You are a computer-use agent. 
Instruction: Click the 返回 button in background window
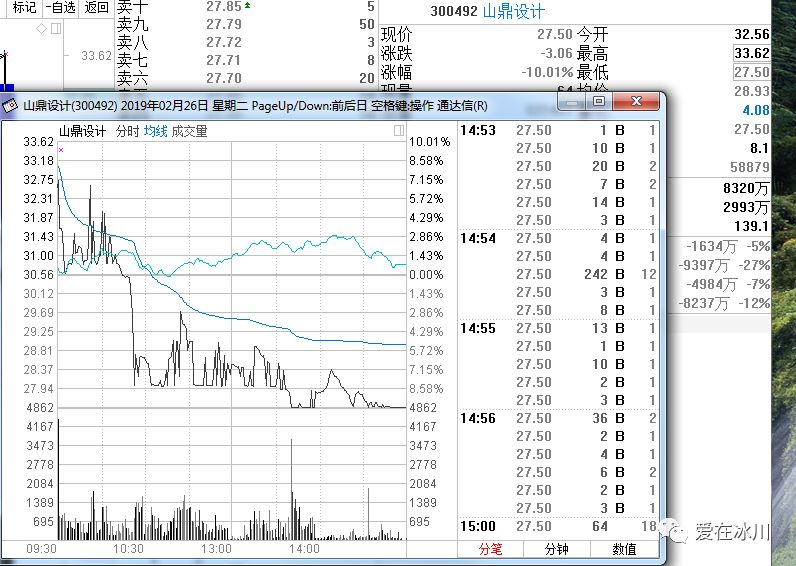click(x=96, y=7)
